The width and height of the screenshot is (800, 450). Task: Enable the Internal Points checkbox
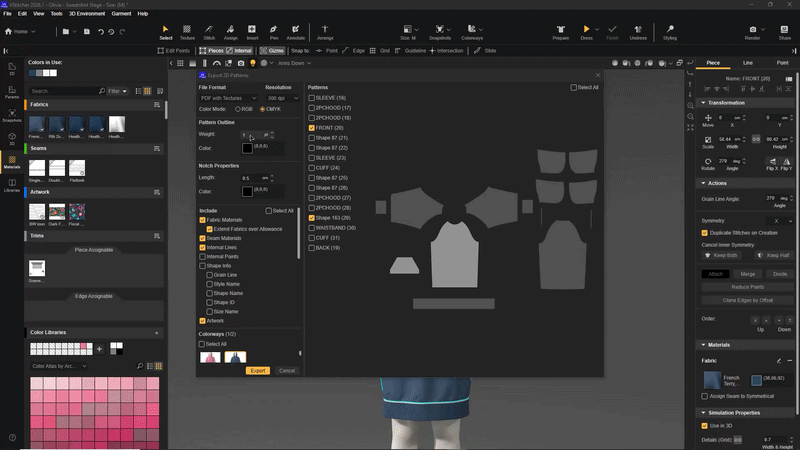point(203,257)
